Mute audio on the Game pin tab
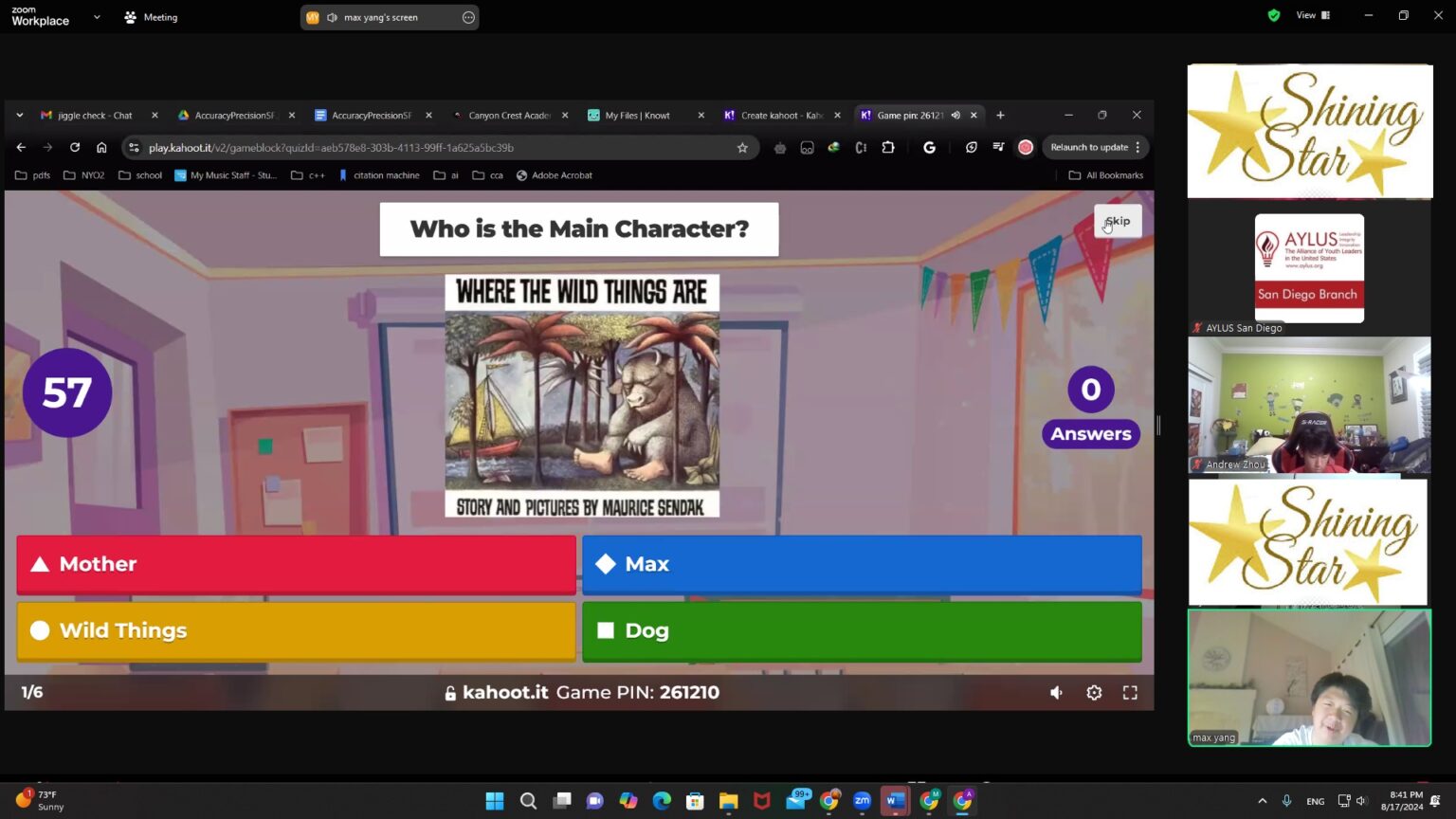Image resolution: width=1456 pixels, height=819 pixels. (955, 116)
